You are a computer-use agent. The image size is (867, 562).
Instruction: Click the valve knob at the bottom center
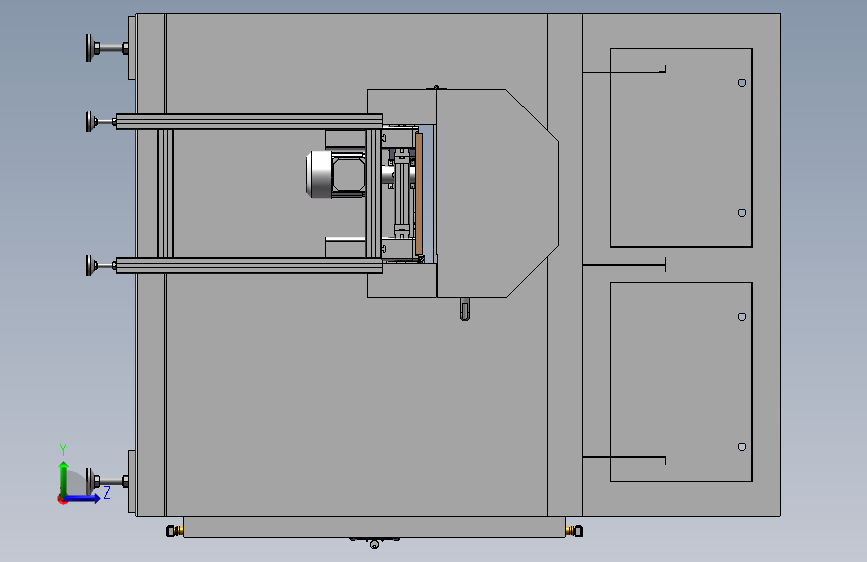374,544
